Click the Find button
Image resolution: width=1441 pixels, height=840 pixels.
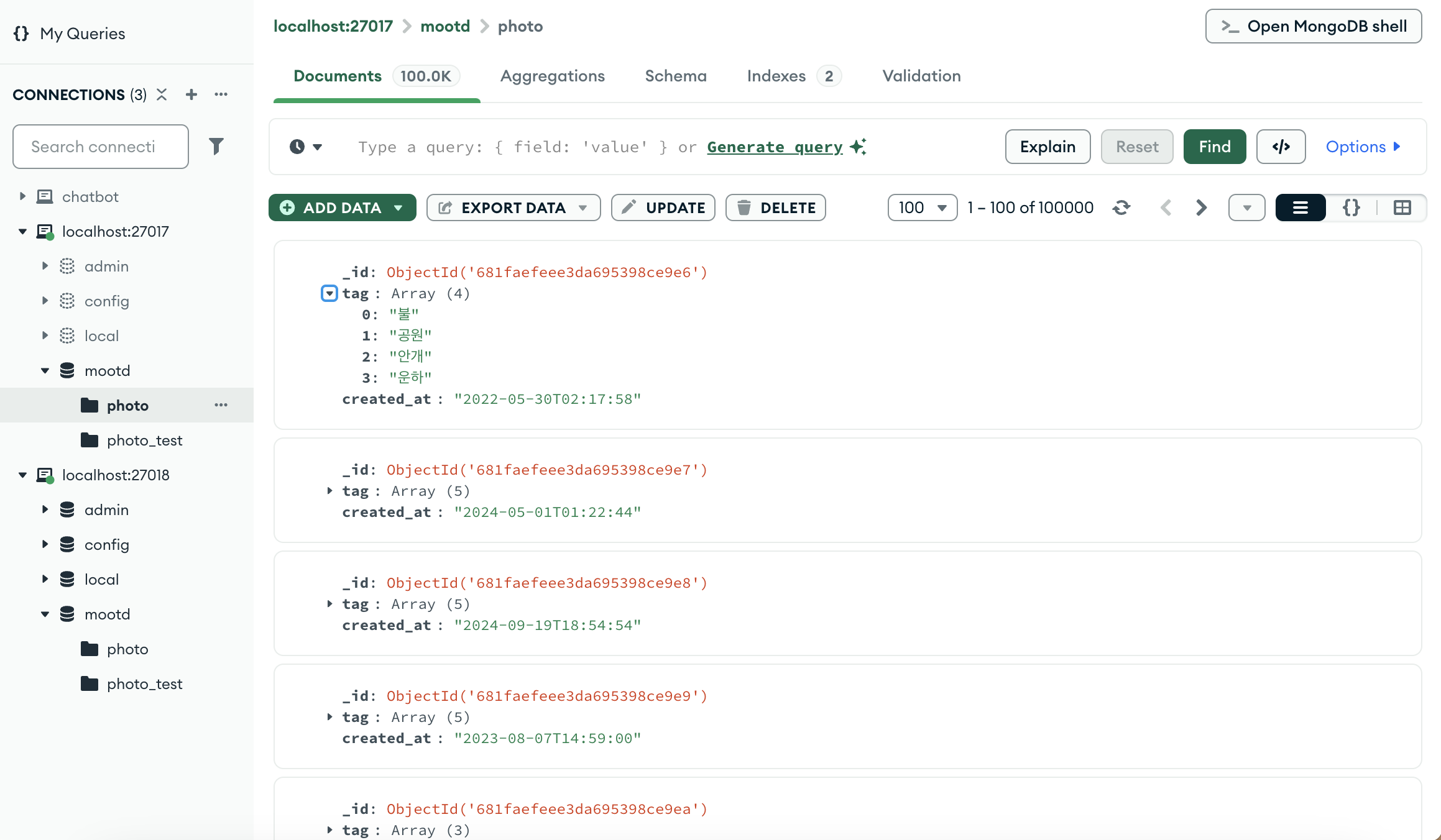point(1214,147)
